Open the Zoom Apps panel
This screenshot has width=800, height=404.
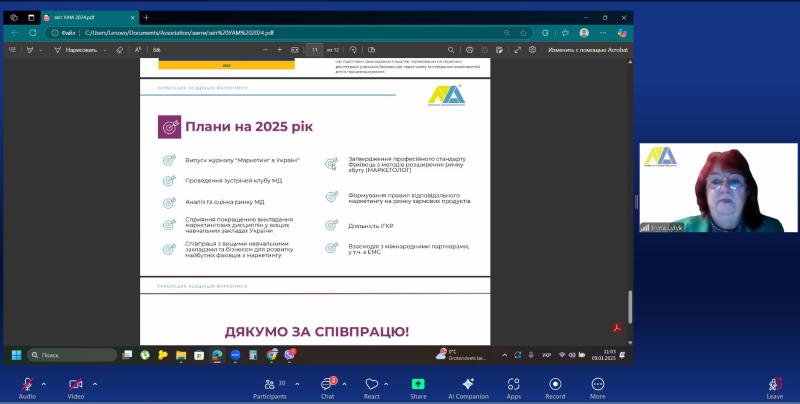[513, 385]
